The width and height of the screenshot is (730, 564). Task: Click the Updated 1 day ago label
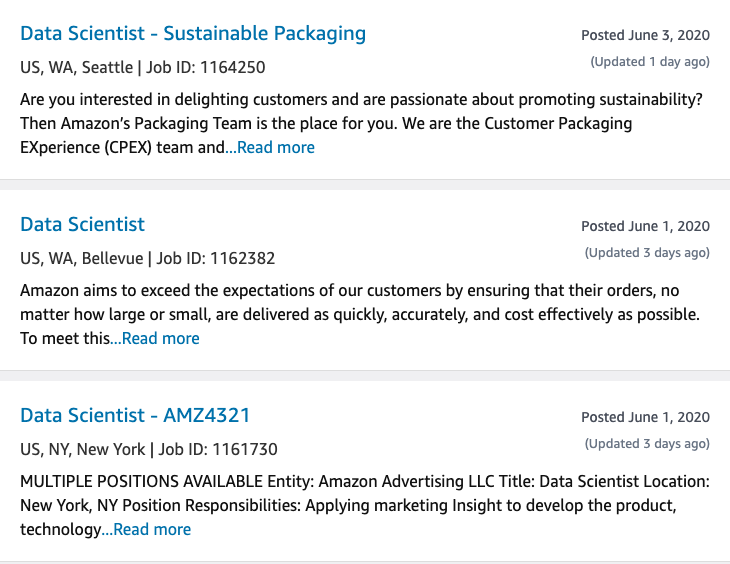tap(650, 62)
